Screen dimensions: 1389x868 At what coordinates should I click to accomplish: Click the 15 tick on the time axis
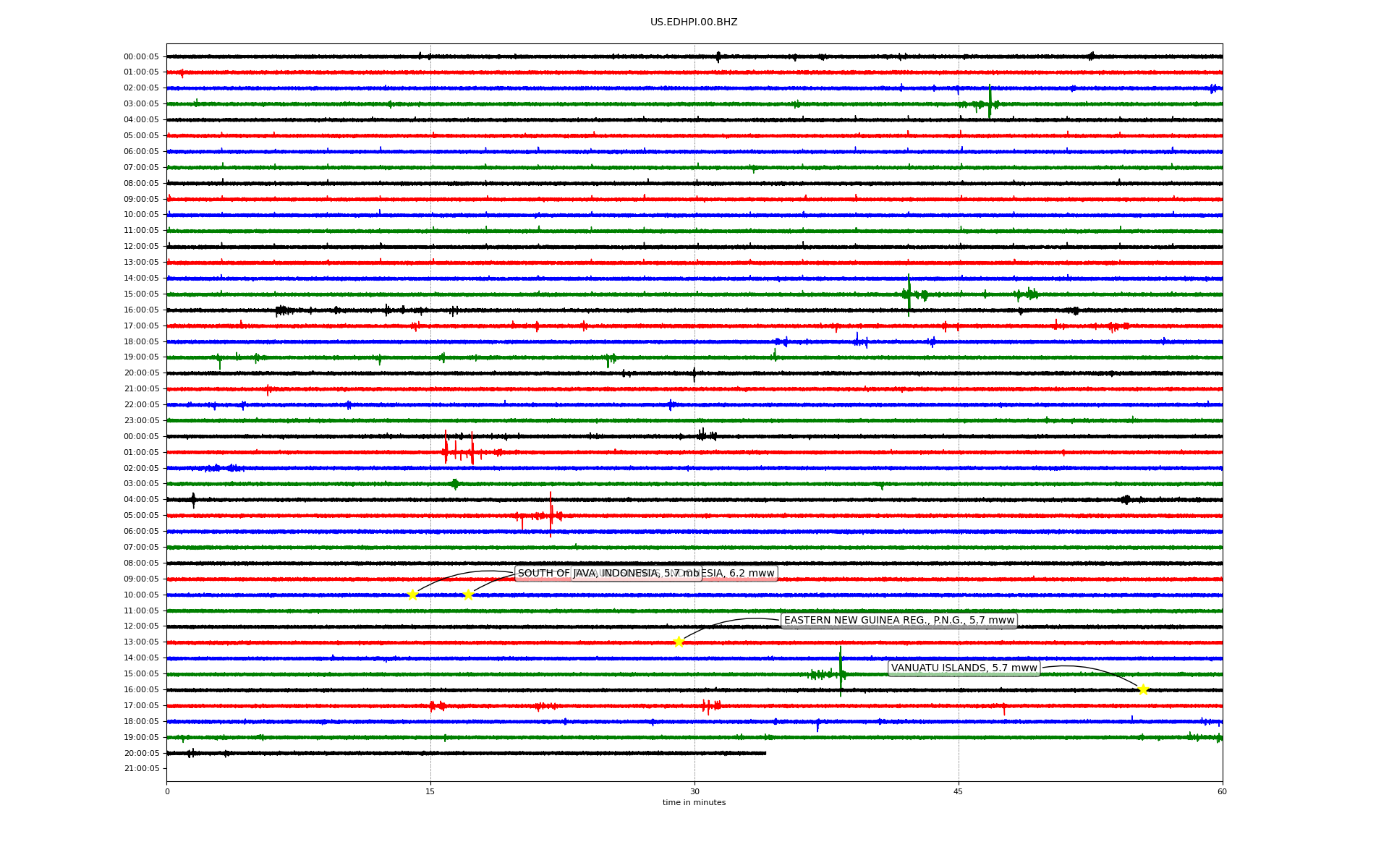430,791
